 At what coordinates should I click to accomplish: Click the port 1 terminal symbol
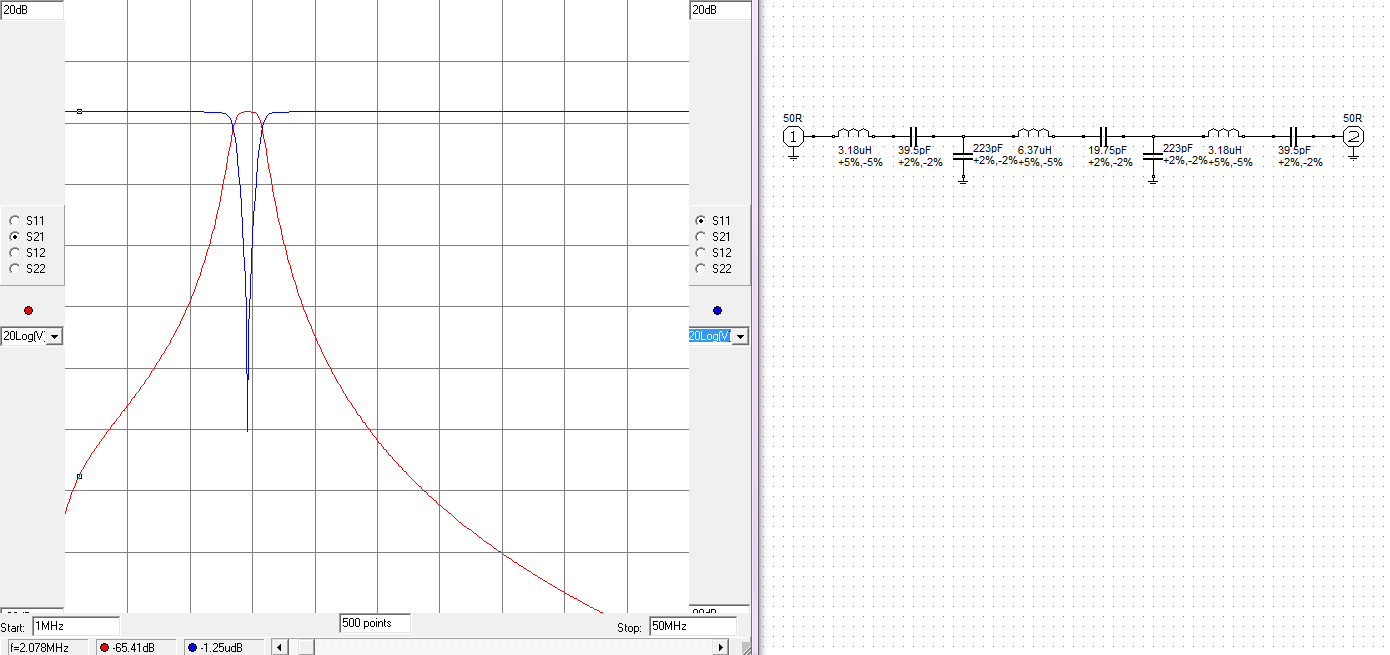coord(792,136)
